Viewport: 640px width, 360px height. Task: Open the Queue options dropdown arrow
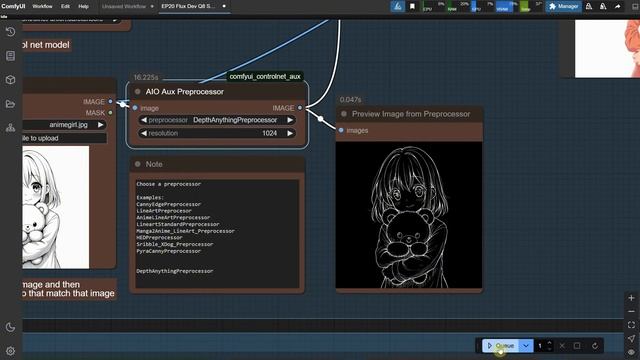pyautogui.click(x=526, y=346)
